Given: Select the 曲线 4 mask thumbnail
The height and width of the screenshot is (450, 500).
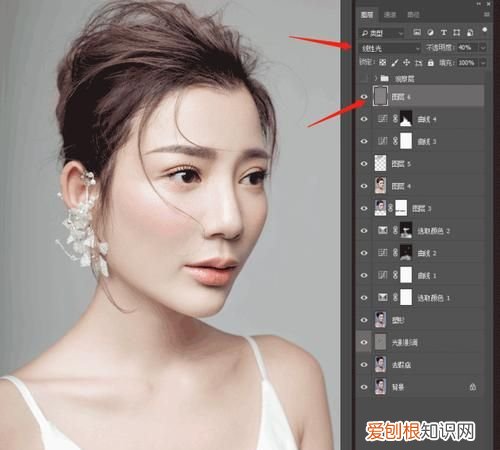Looking at the screenshot, I should point(406,119).
